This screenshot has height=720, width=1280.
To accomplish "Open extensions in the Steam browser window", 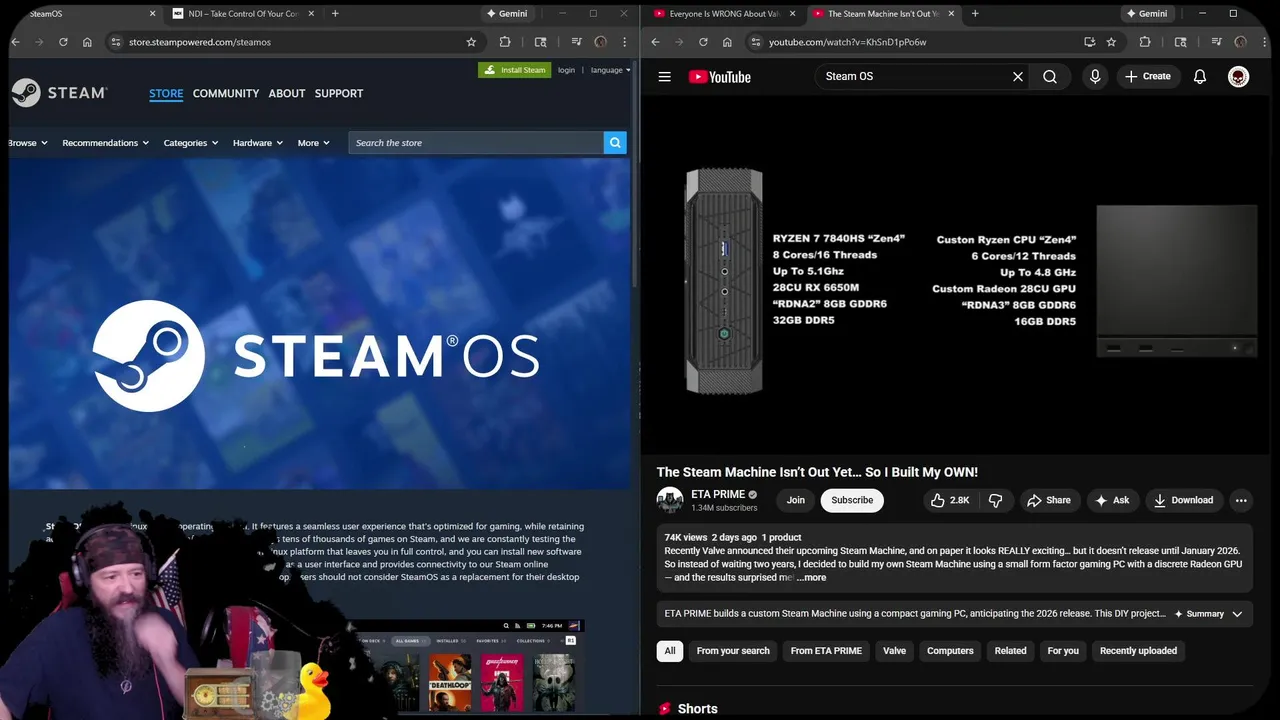I will point(505,42).
